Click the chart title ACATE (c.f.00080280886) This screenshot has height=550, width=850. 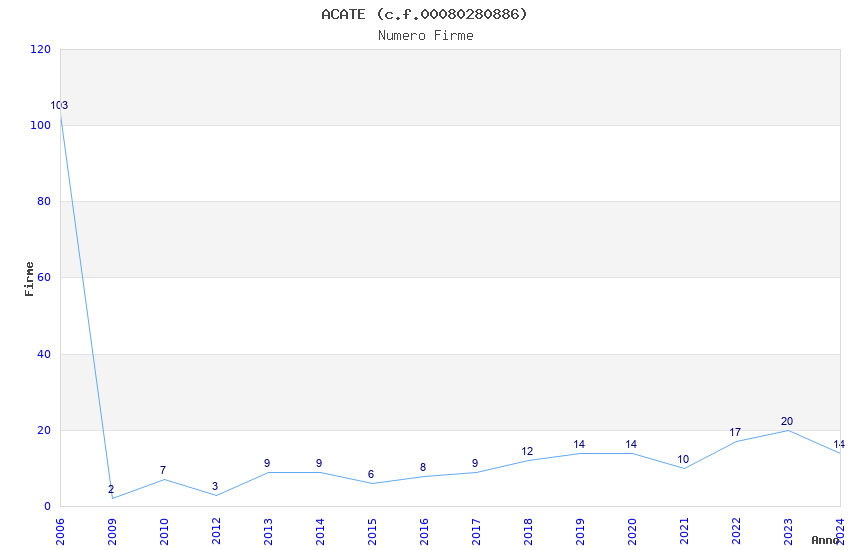point(424,14)
